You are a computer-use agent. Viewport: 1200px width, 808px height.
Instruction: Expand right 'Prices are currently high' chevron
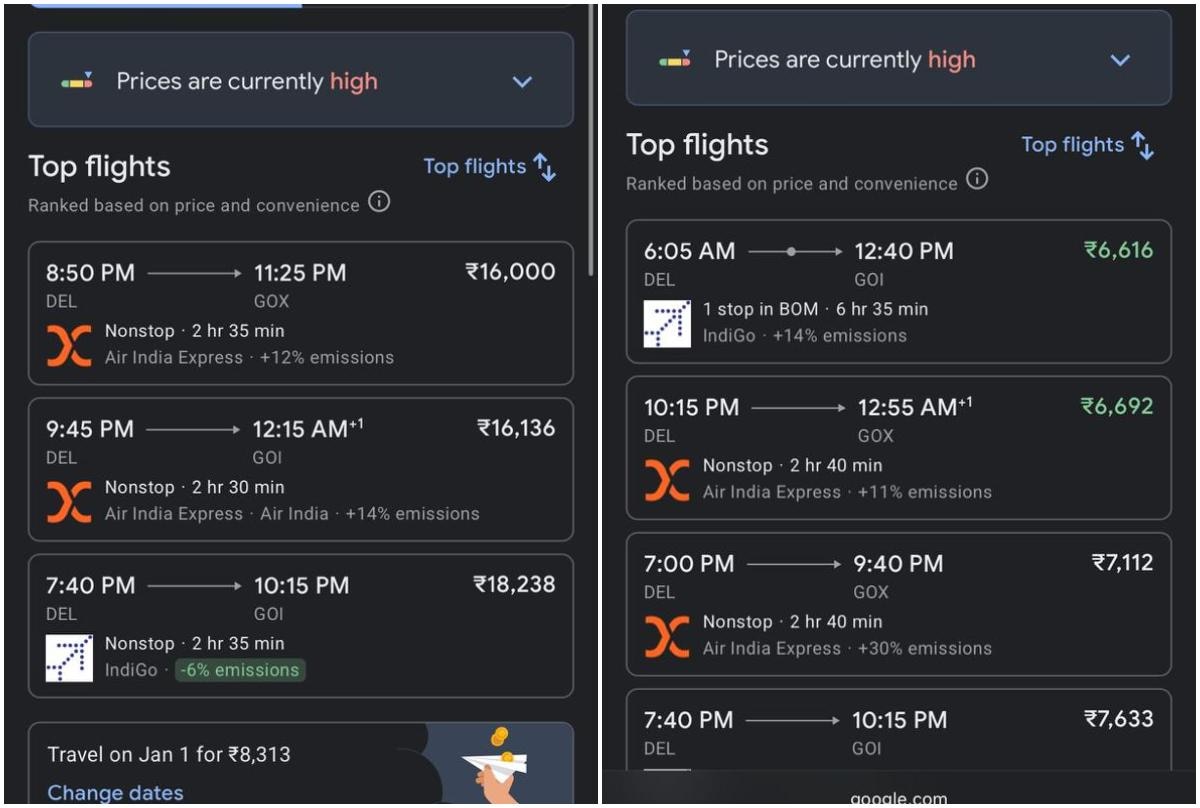tap(1120, 60)
